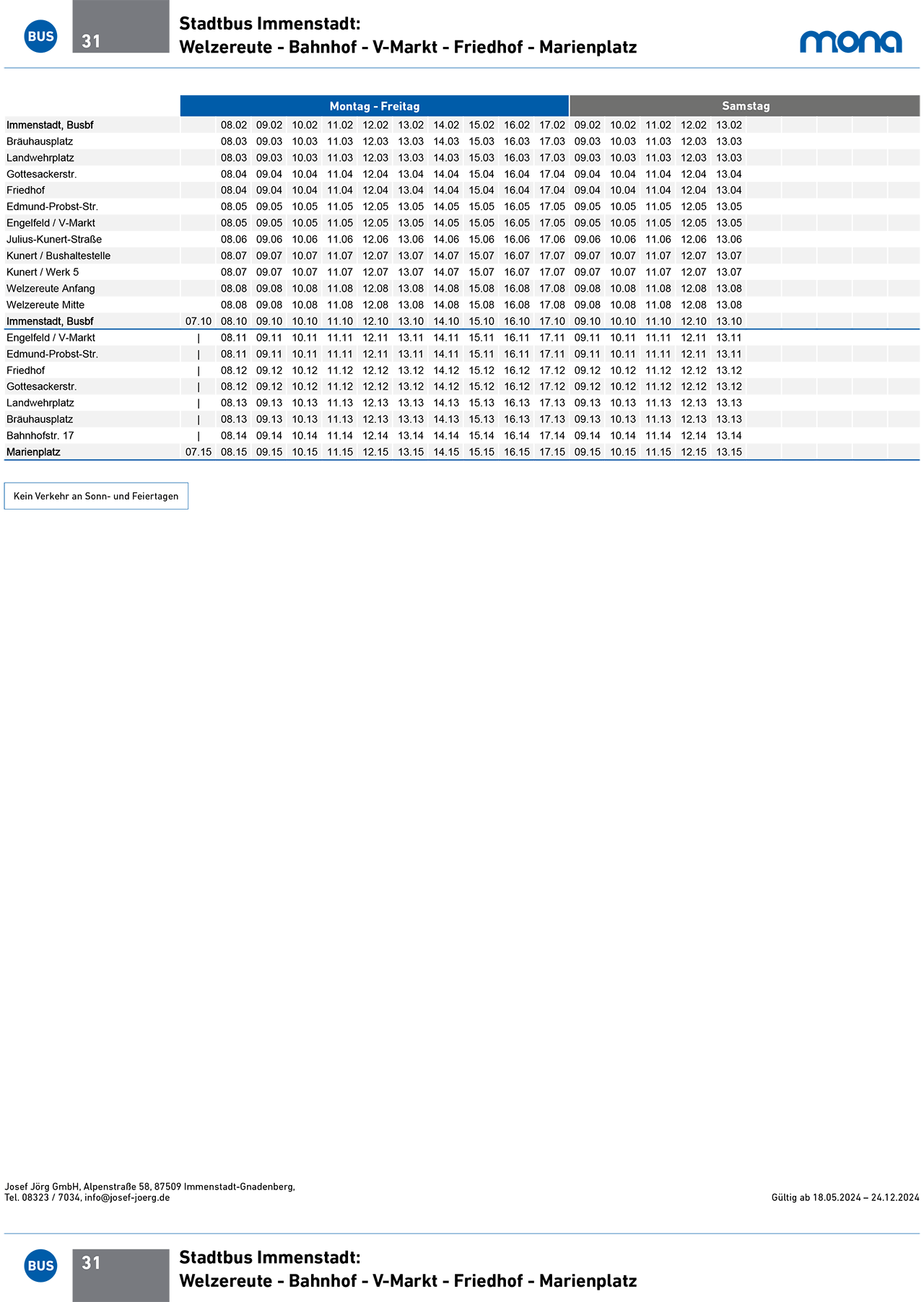Select the Kunert / Werk 5 stop name
Screen dimensions: 924x1302
(43, 272)
